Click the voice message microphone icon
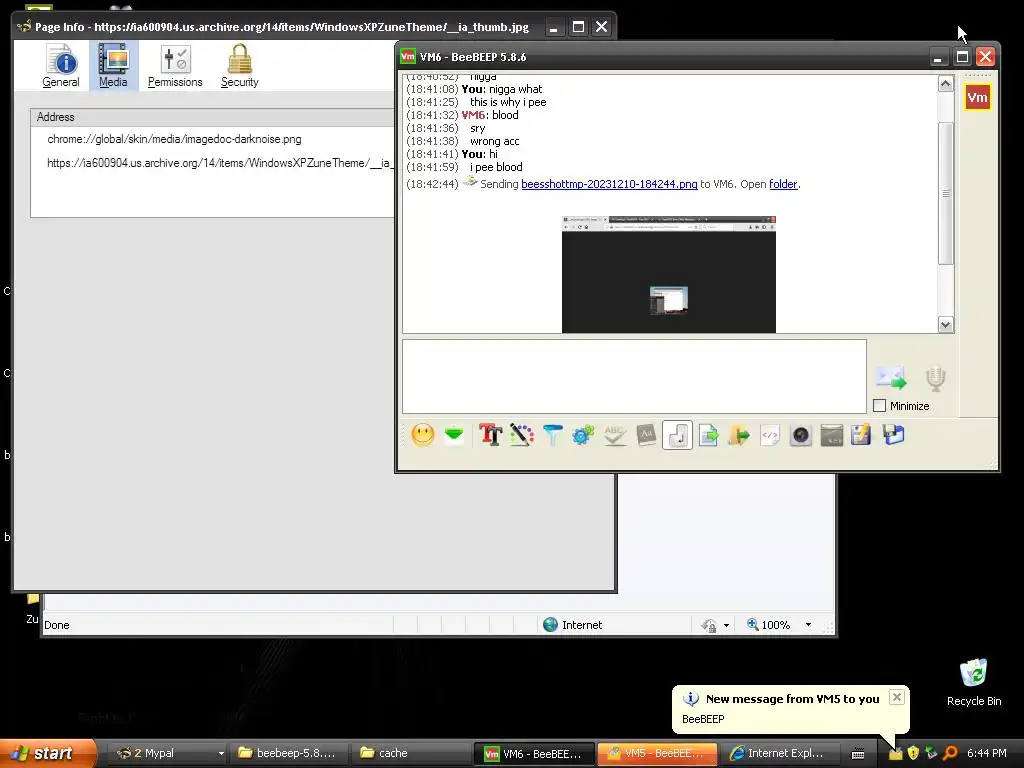Screen dimensions: 1024x768 point(935,378)
